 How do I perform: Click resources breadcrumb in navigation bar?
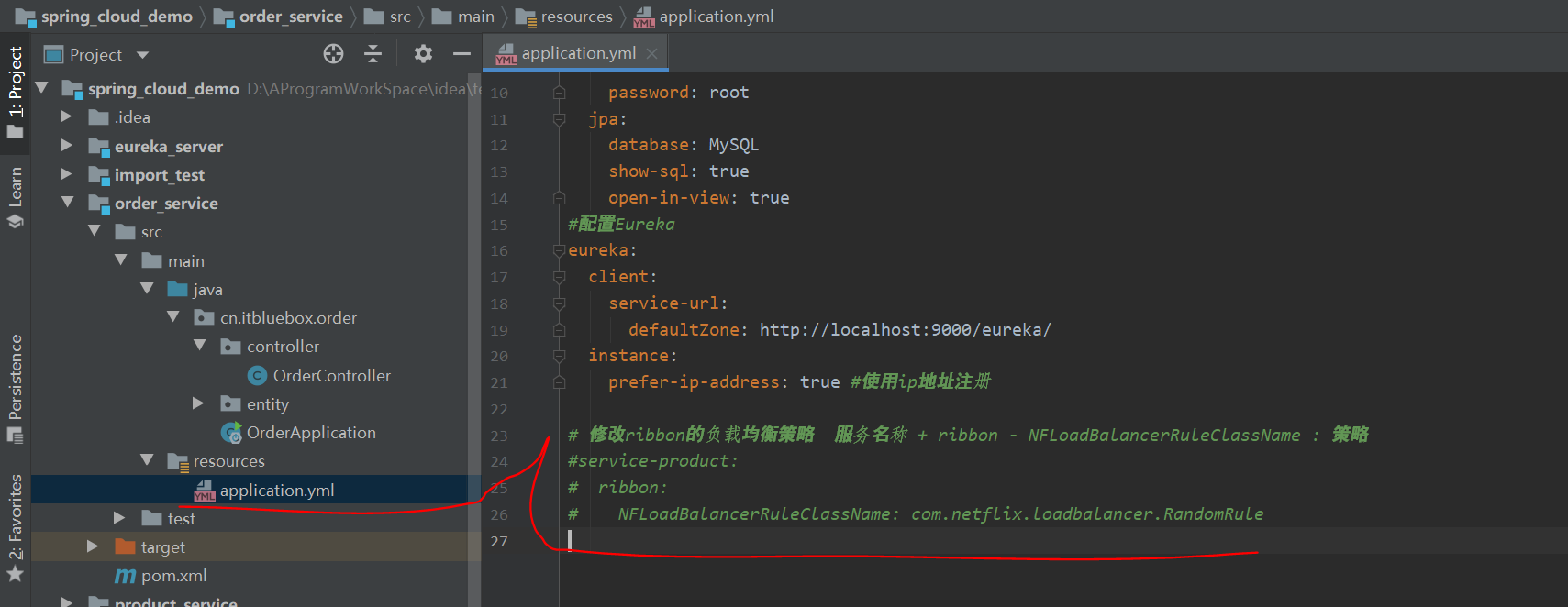click(x=564, y=17)
